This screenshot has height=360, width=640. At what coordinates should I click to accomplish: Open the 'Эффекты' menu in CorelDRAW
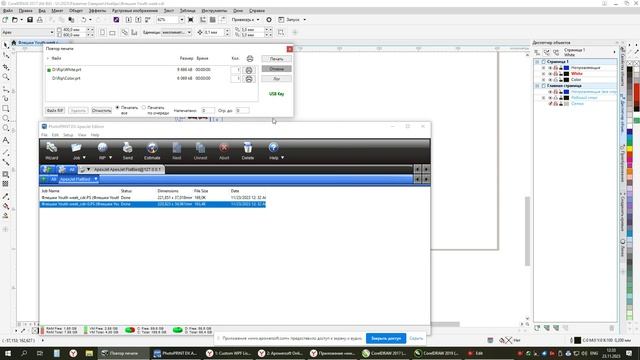(97, 11)
